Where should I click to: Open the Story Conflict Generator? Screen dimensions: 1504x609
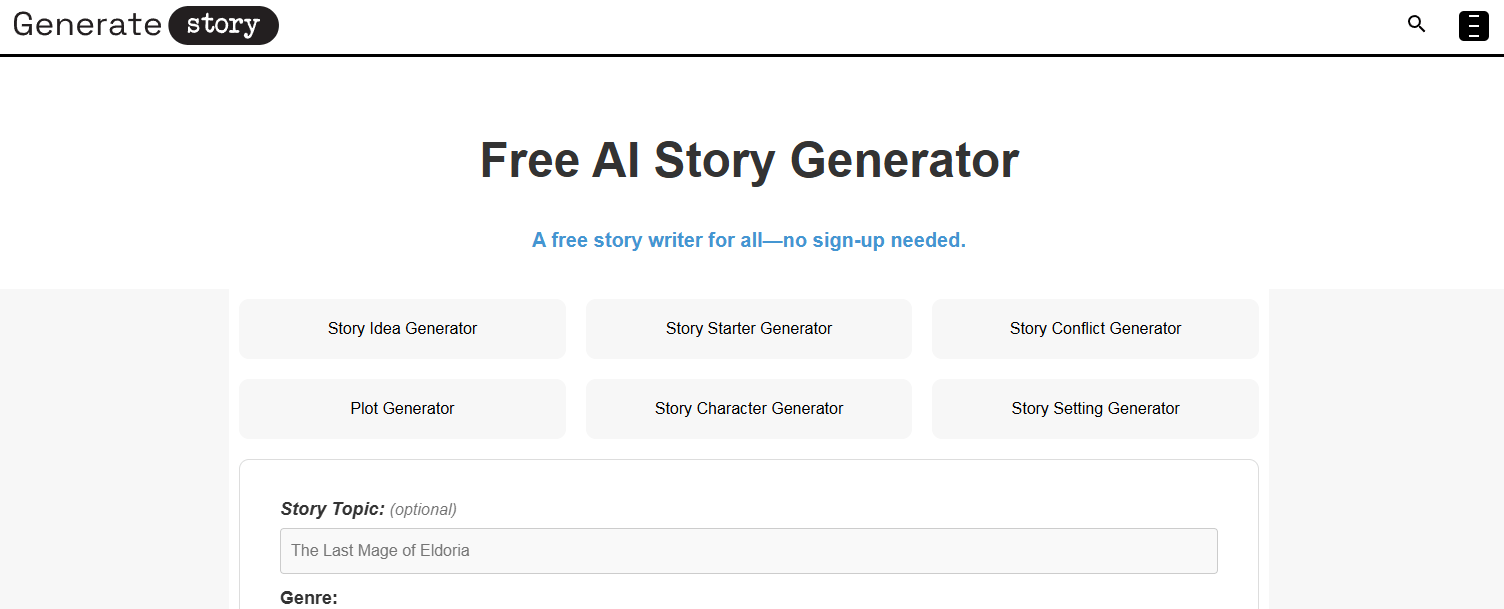tap(1095, 328)
